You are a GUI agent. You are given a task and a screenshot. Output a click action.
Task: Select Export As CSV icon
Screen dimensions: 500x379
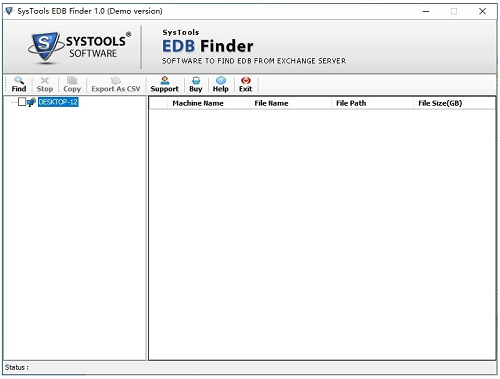click(x=116, y=80)
